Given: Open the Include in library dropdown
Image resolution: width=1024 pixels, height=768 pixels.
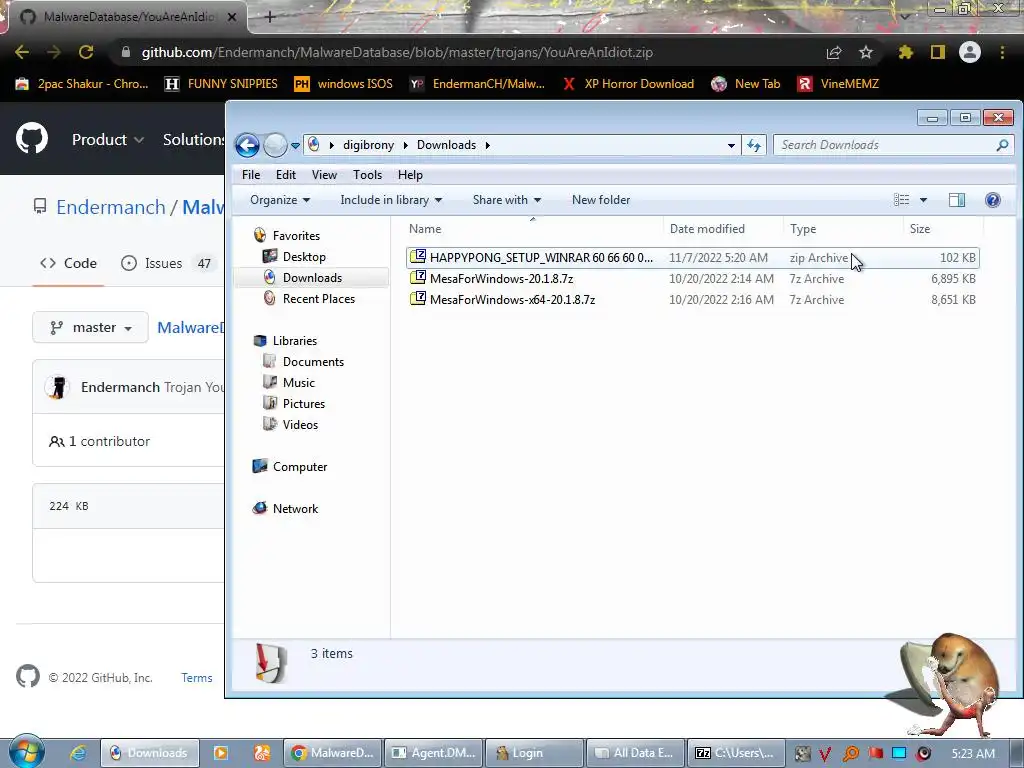Looking at the screenshot, I should point(391,200).
